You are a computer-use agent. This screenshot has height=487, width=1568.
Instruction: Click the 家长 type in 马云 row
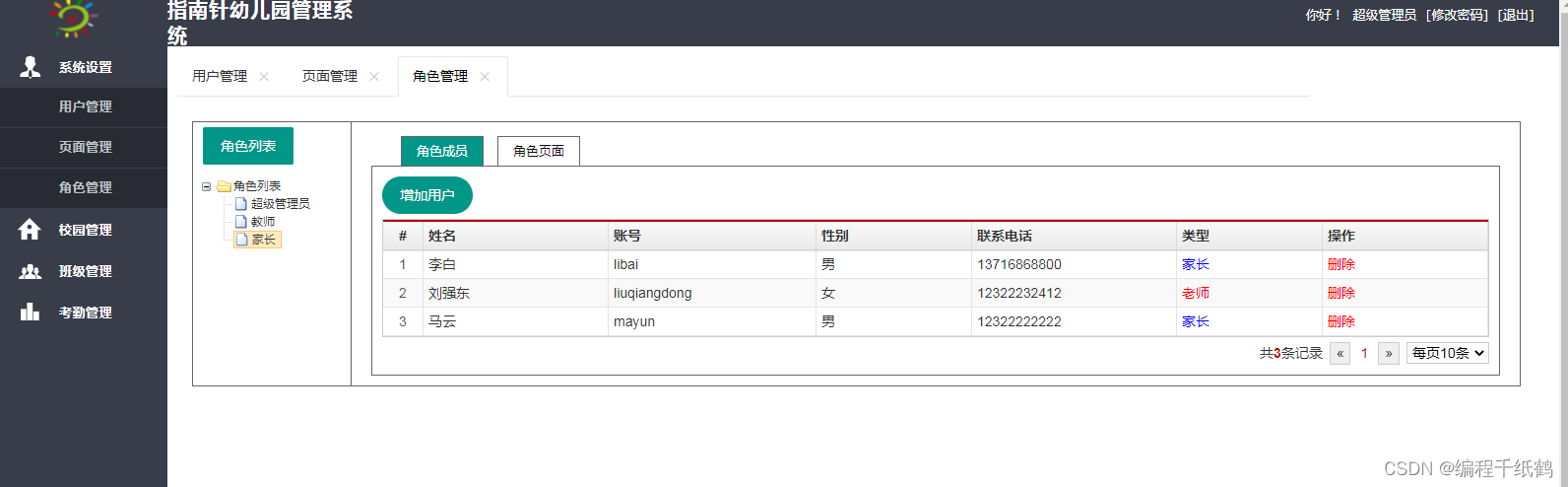tap(1196, 321)
